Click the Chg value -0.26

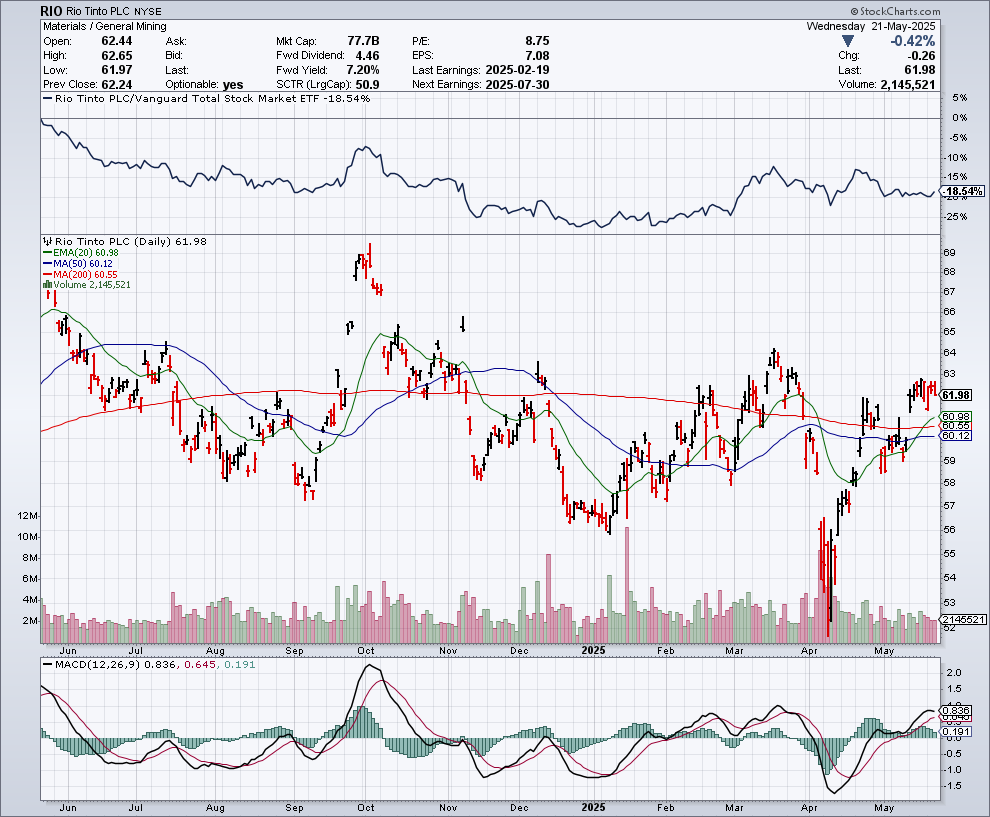tap(920, 56)
